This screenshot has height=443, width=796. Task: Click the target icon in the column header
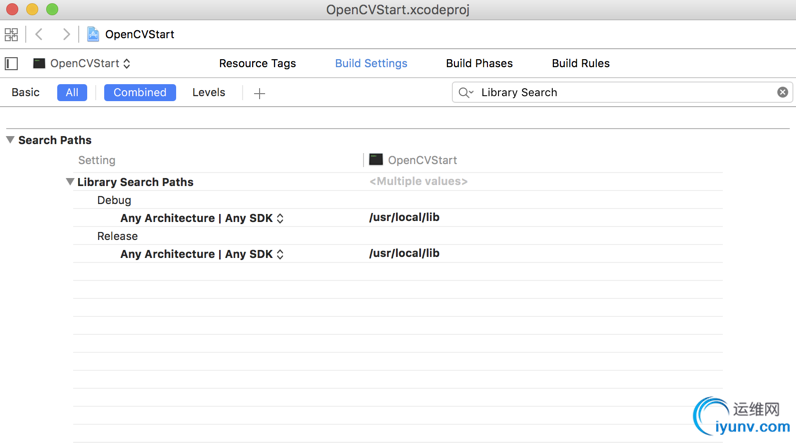pos(376,160)
